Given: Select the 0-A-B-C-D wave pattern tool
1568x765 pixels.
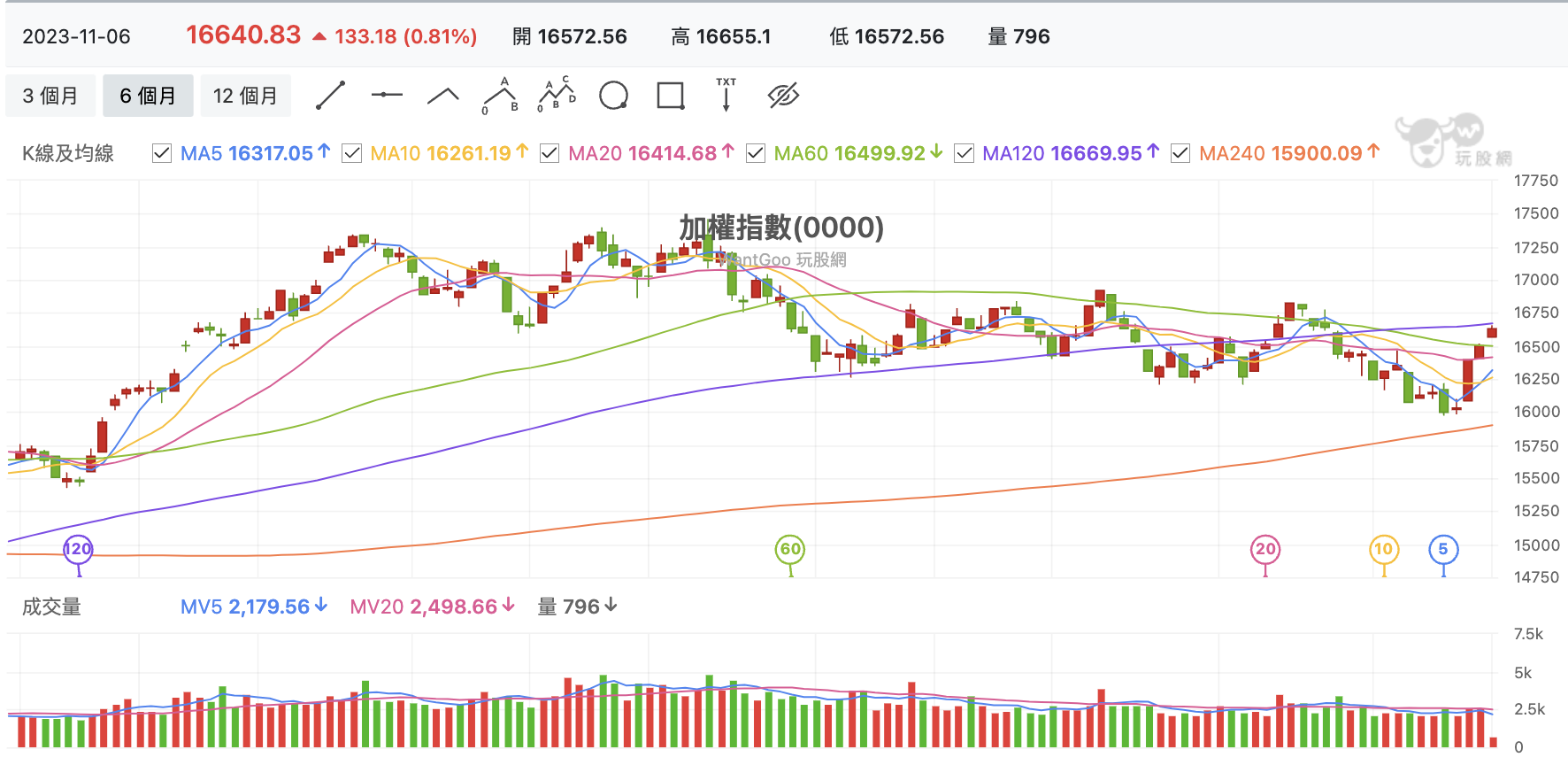Looking at the screenshot, I should pos(557,95).
